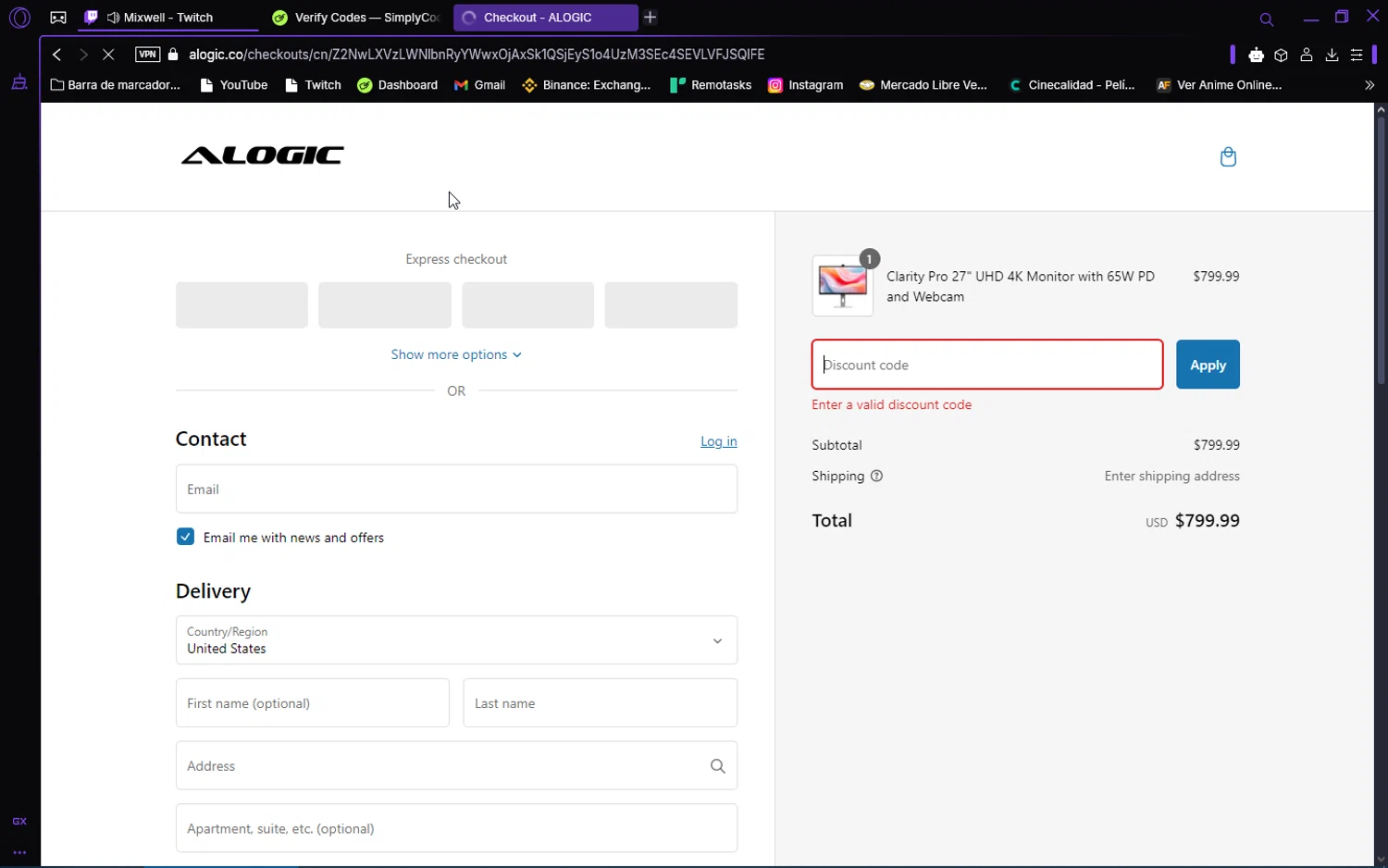Screen dimensions: 1388x868
Task: Open the downloads icon in toolbar
Action: tap(1332, 56)
